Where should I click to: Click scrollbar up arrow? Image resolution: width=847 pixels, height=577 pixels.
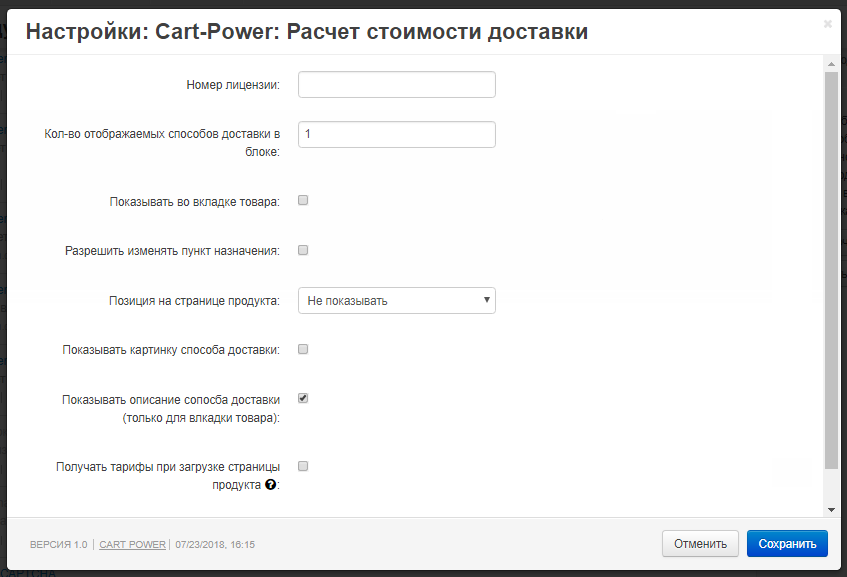pyautogui.click(x=831, y=64)
